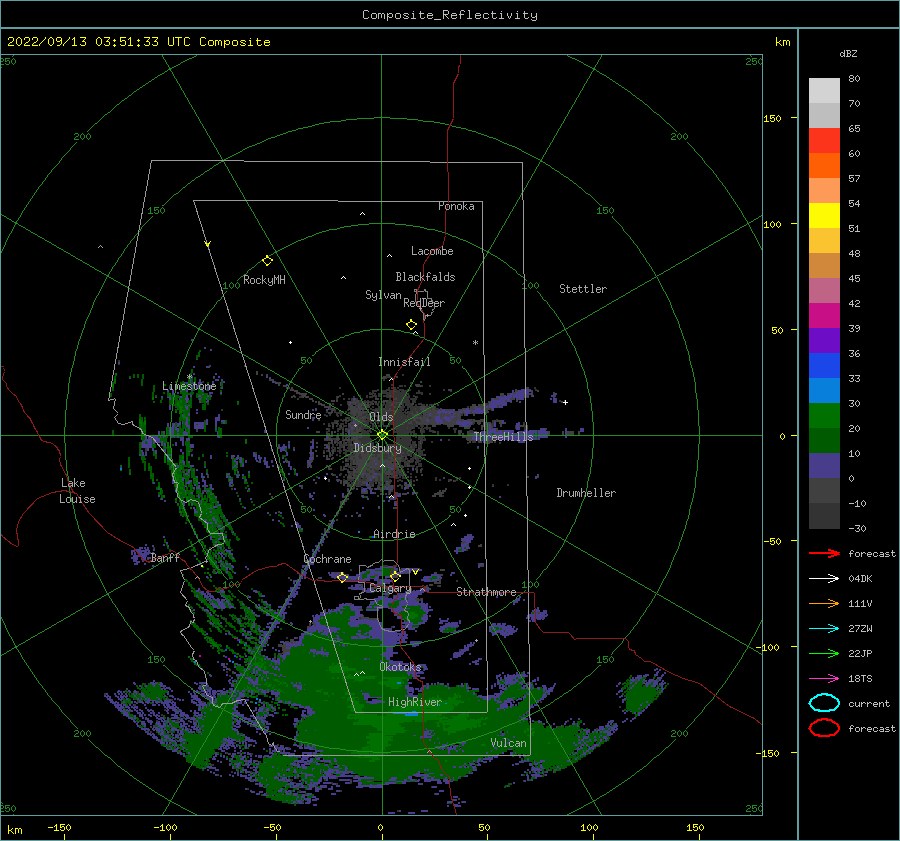The height and width of the screenshot is (841, 900).
Task: Click the Lake Louise map label
Action: click(x=77, y=491)
